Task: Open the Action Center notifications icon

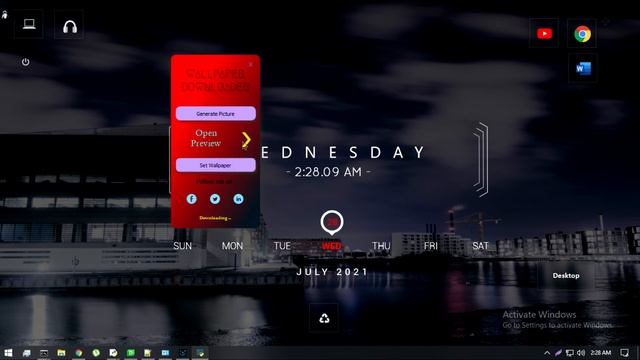Action: (x=624, y=353)
